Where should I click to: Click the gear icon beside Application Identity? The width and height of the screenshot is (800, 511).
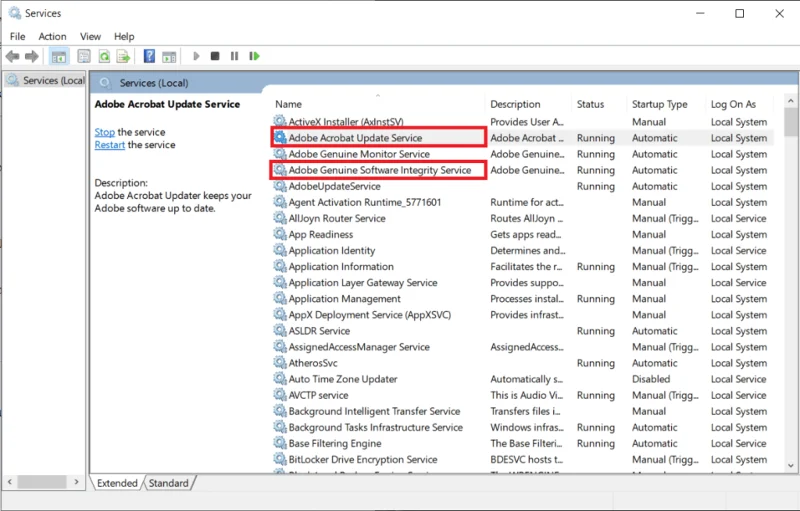click(280, 249)
